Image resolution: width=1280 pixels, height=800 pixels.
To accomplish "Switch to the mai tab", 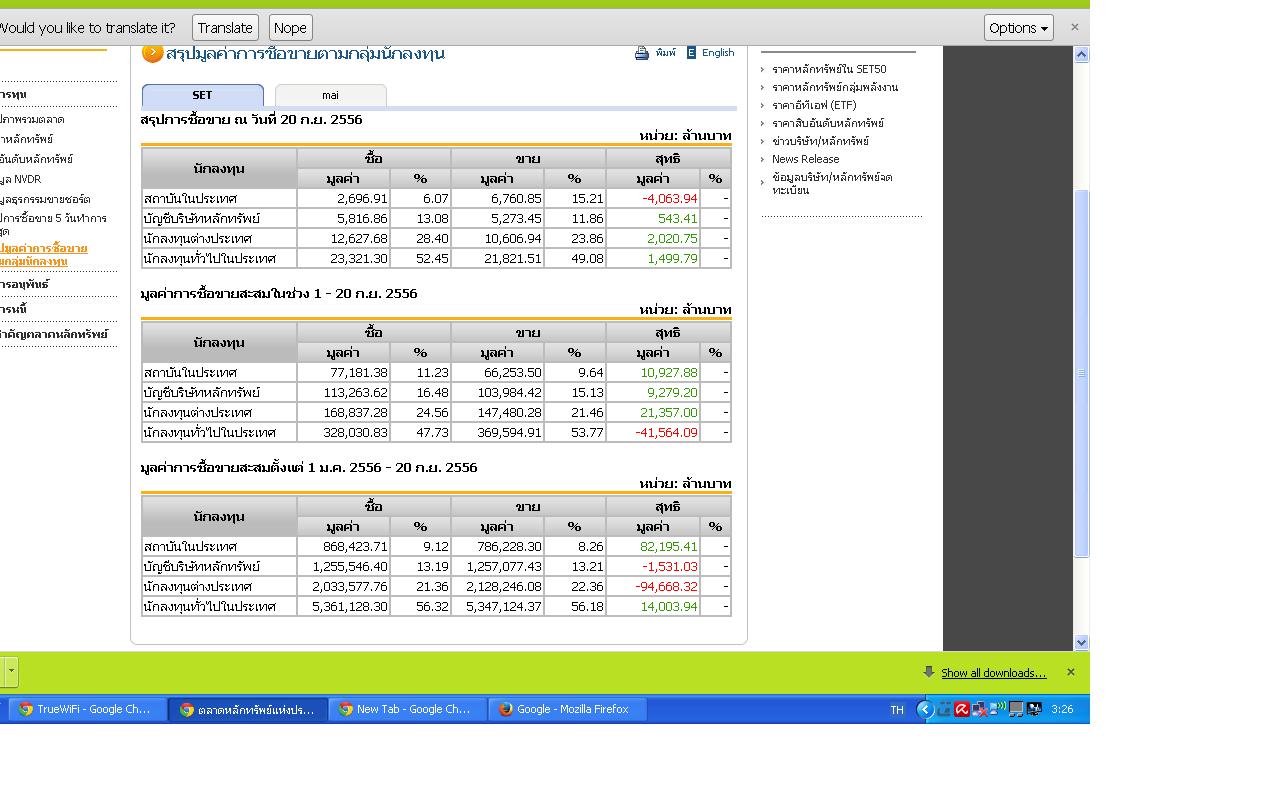I will pyautogui.click(x=330, y=95).
